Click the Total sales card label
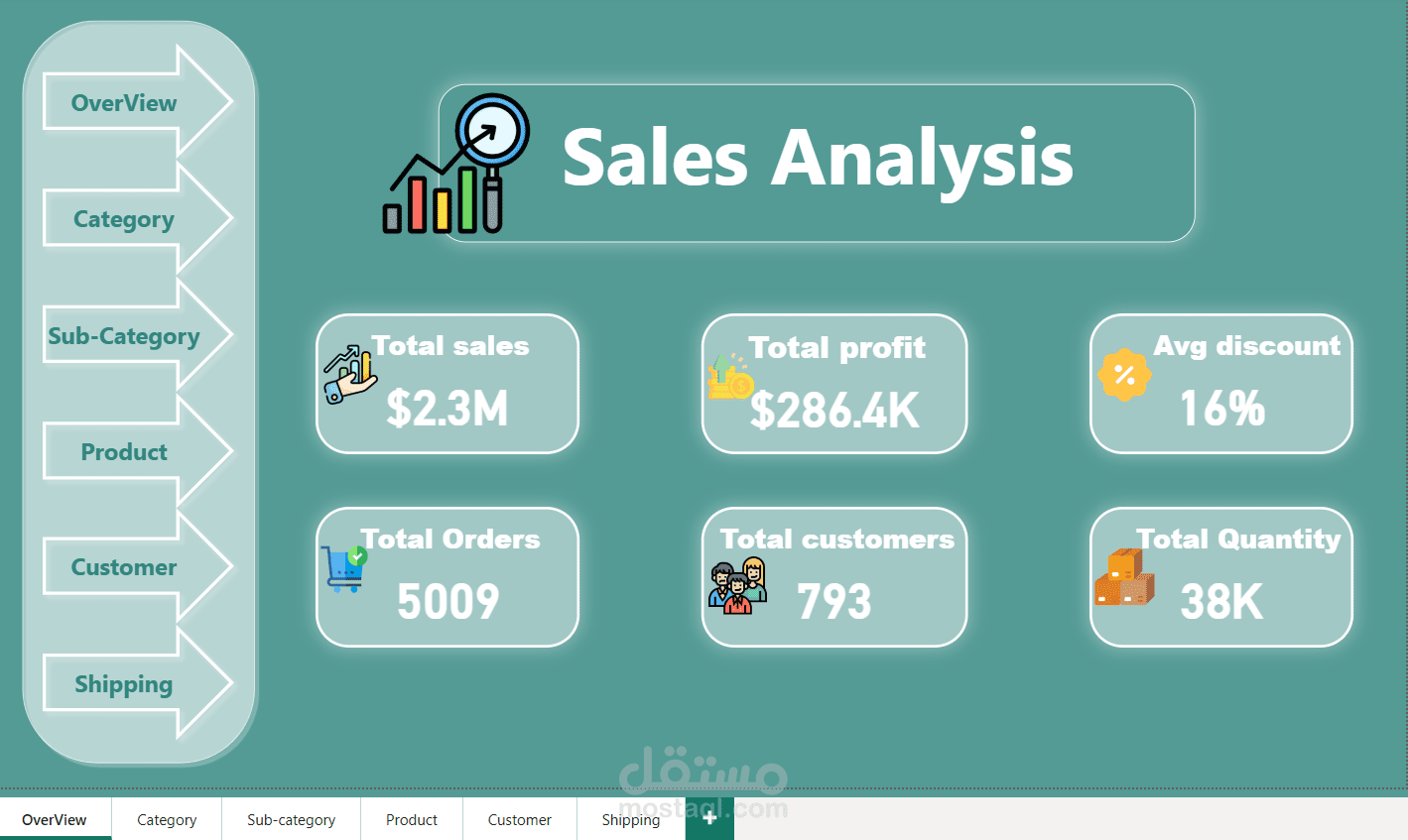The width and height of the screenshot is (1408, 840). (450, 346)
